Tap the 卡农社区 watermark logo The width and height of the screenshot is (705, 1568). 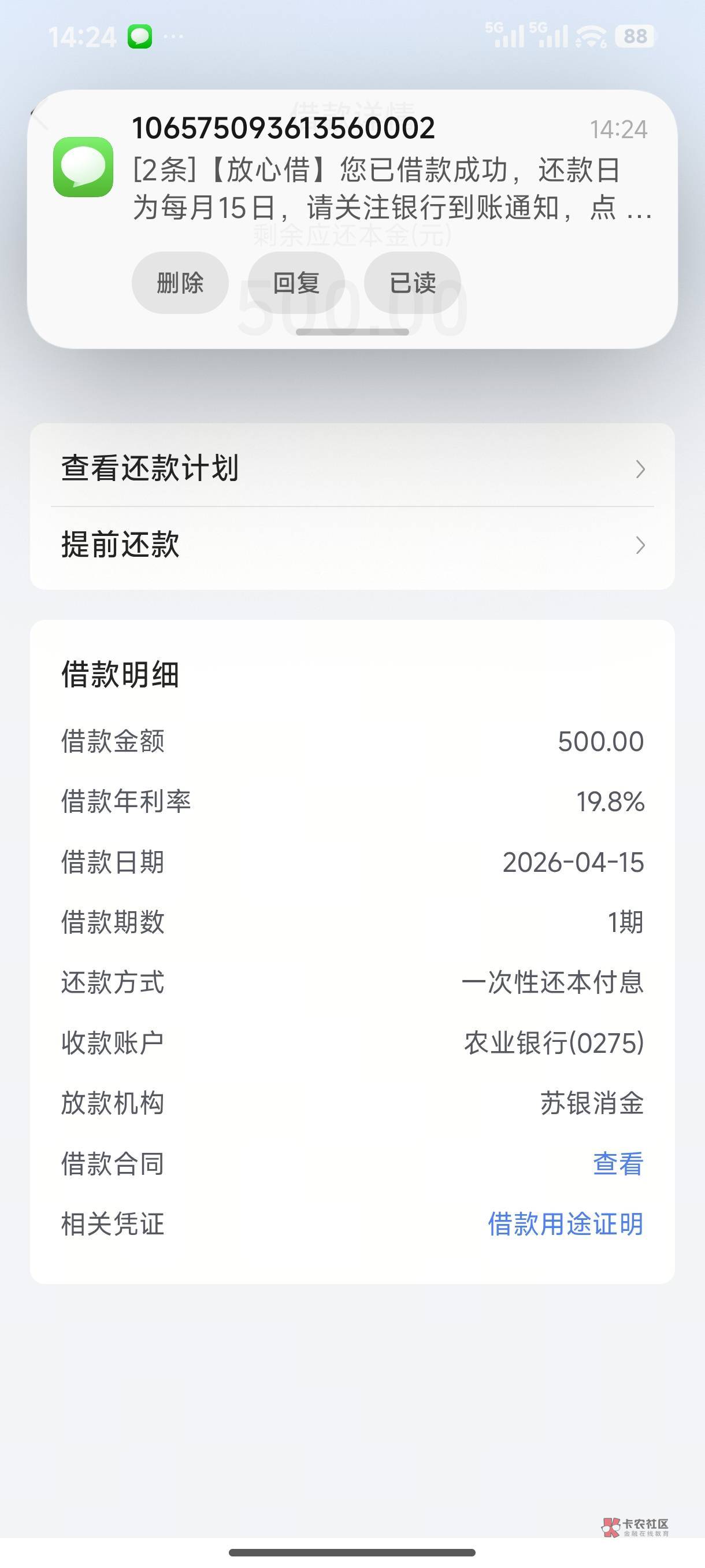[x=635, y=1526]
